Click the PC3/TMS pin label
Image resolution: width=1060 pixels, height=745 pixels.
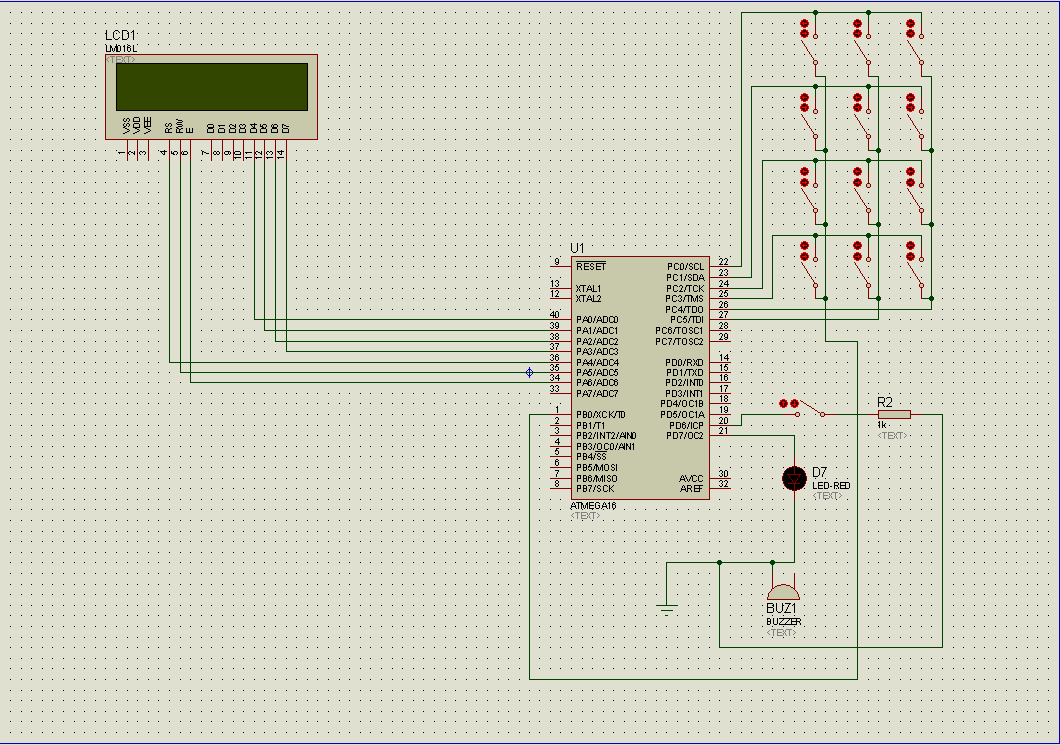tap(684, 299)
